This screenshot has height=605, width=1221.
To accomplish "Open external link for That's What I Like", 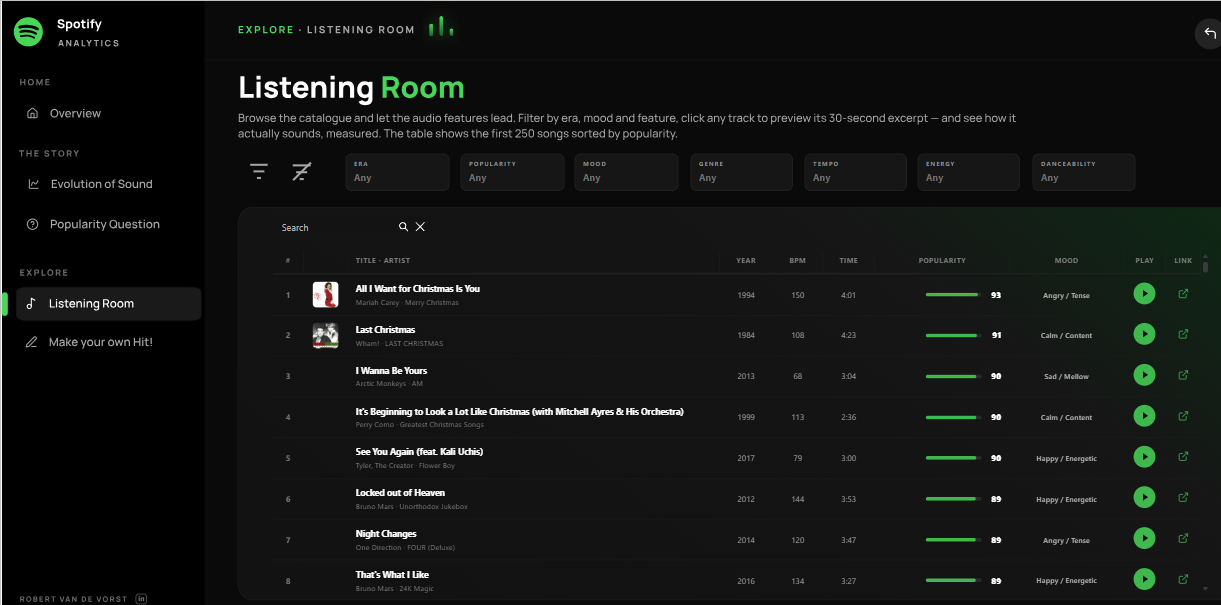I will pyautogui.click(x=1183, y=579).
